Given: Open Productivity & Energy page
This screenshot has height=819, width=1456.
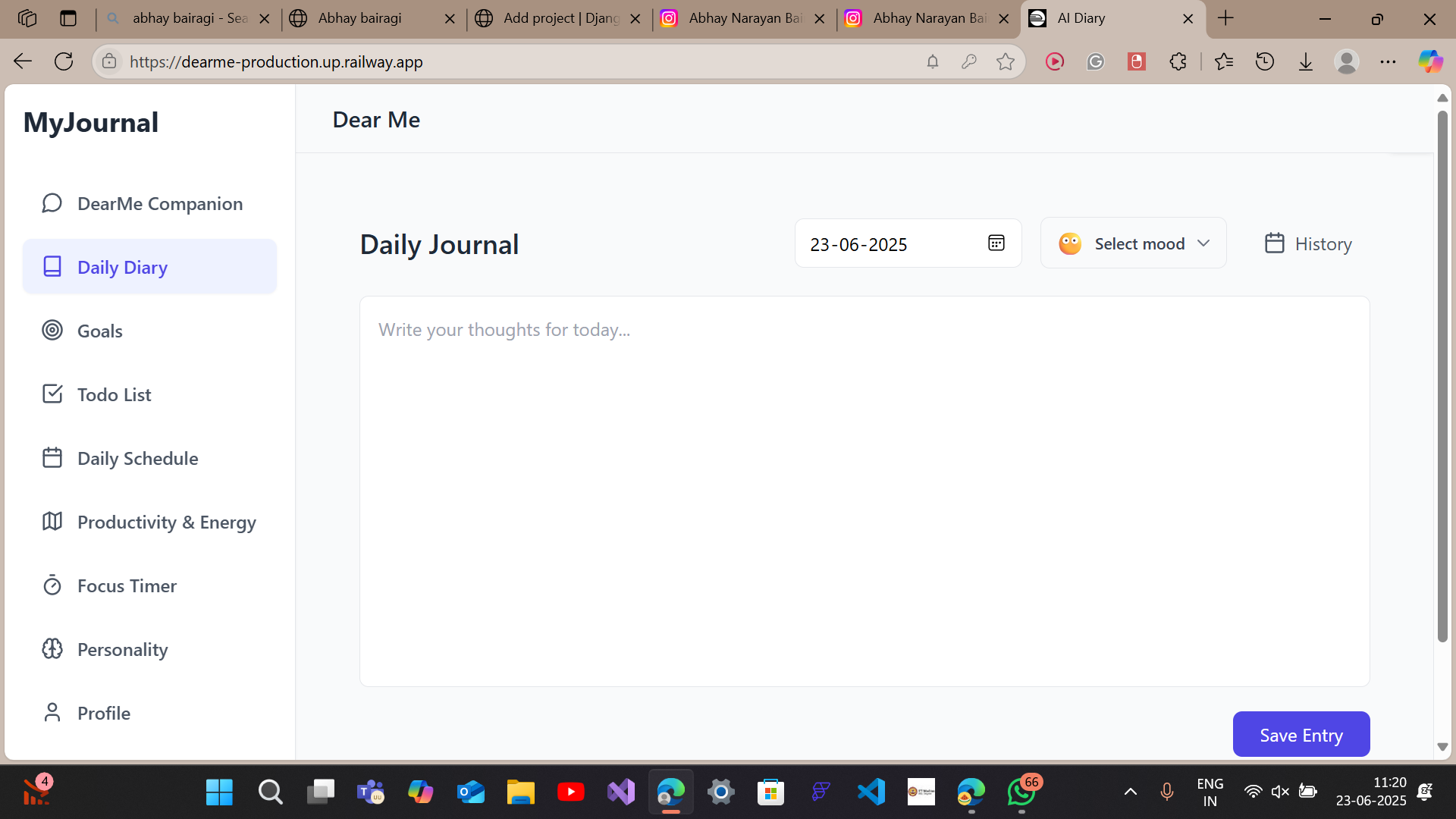Looking at the screenshot, I should pyautogui.click(x=149, y=522).
